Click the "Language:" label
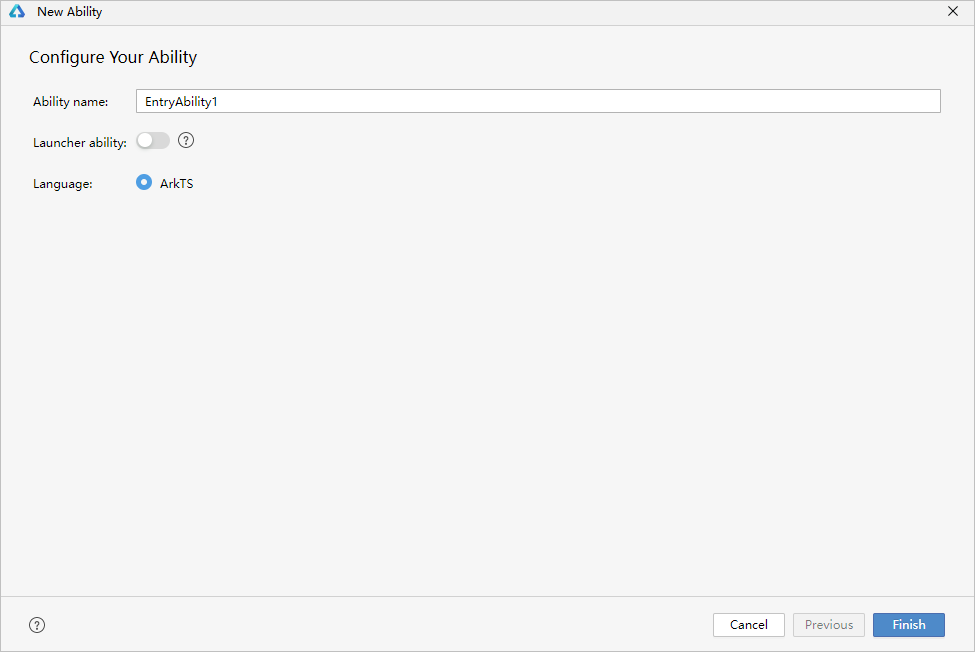 [x=62, y=184]
